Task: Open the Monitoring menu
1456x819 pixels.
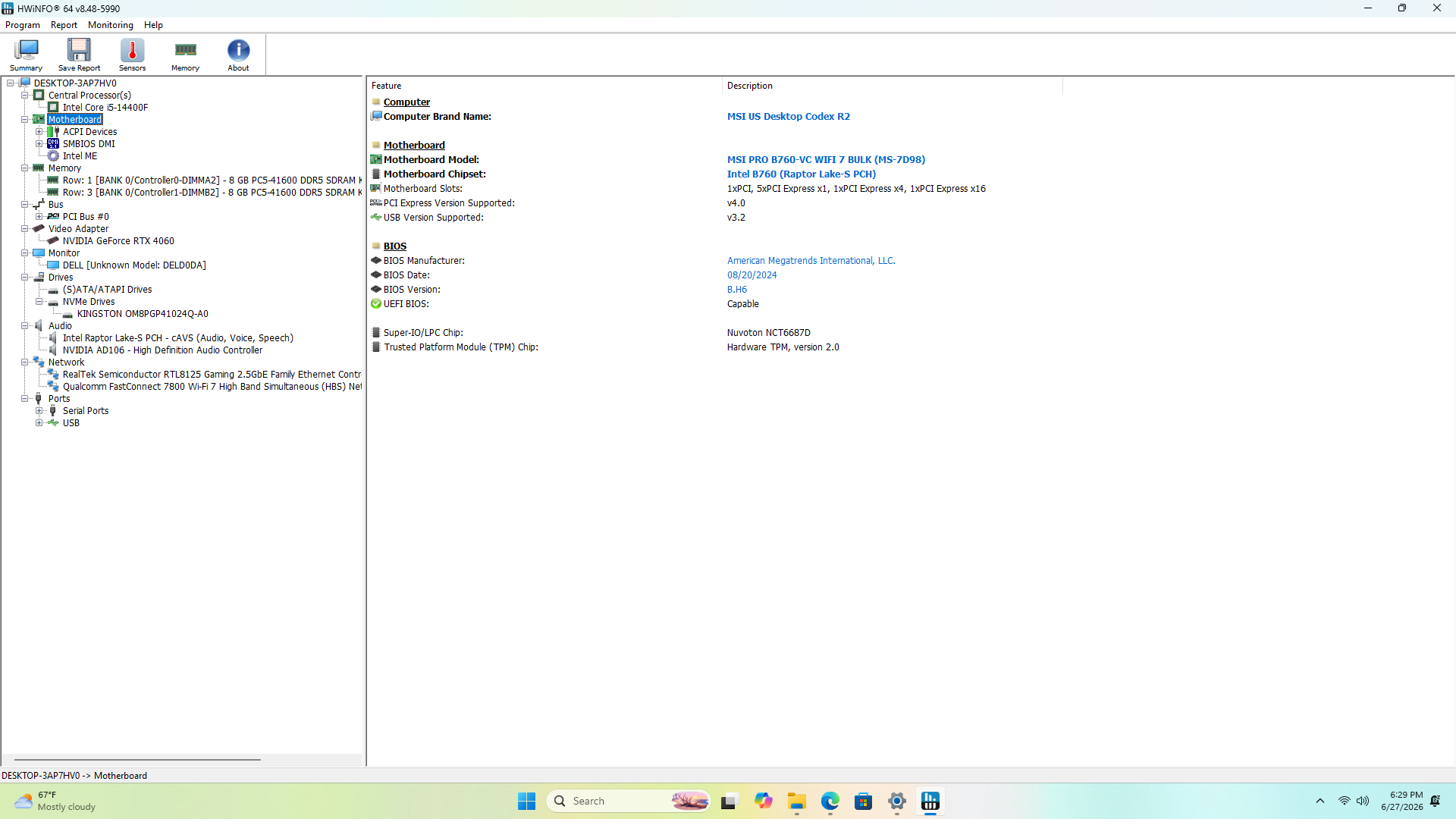Action: [111, 25]
